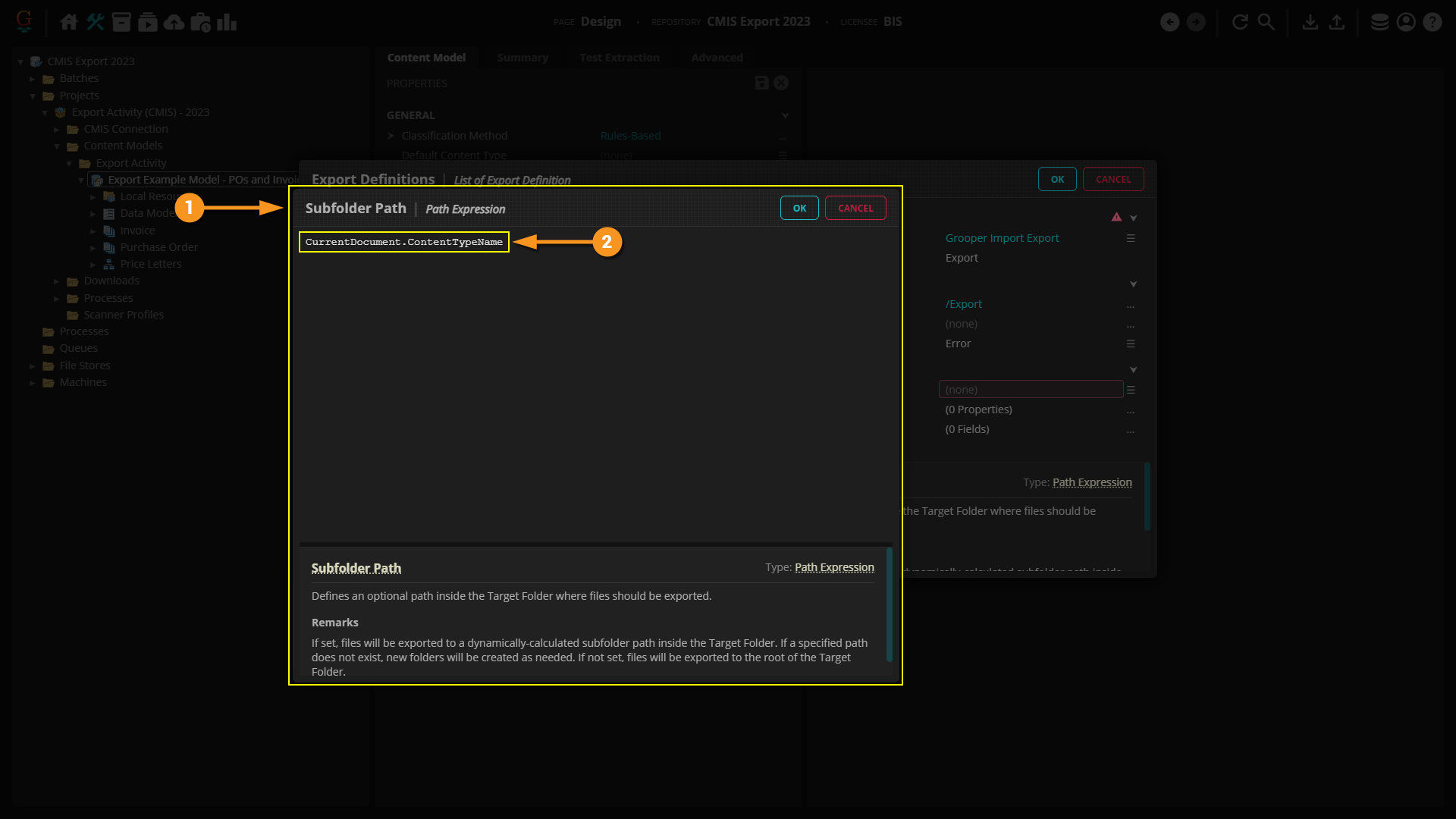Expand the Batches tree node
Image resolution: width=1456 pixels, height=819 pixels.
[33, 79]
